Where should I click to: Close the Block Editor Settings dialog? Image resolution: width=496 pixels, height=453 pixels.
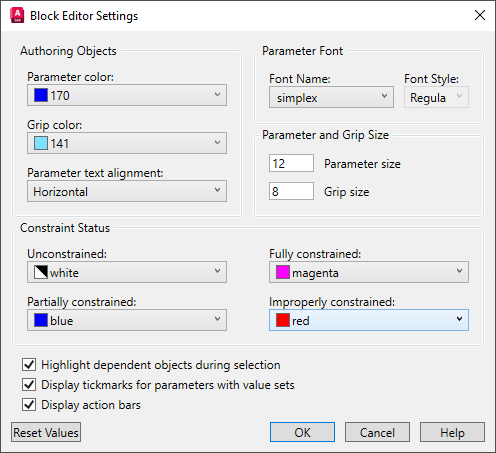[x=480, y=15]
